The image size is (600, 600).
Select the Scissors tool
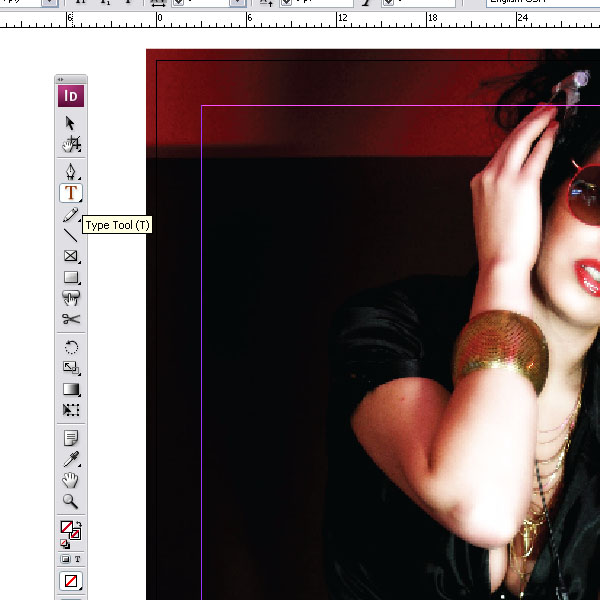71,319
